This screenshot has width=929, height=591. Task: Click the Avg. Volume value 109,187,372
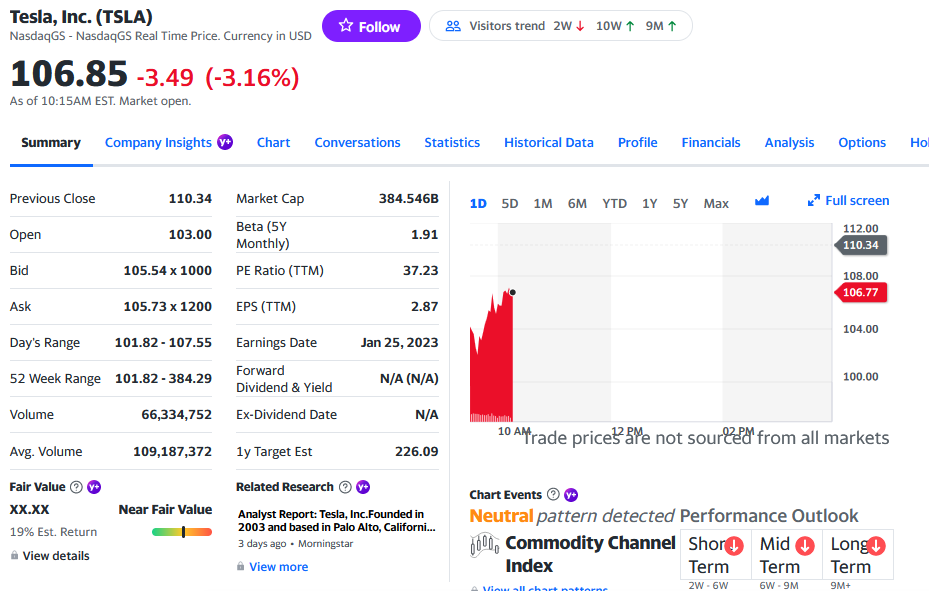tap(172, 451)
